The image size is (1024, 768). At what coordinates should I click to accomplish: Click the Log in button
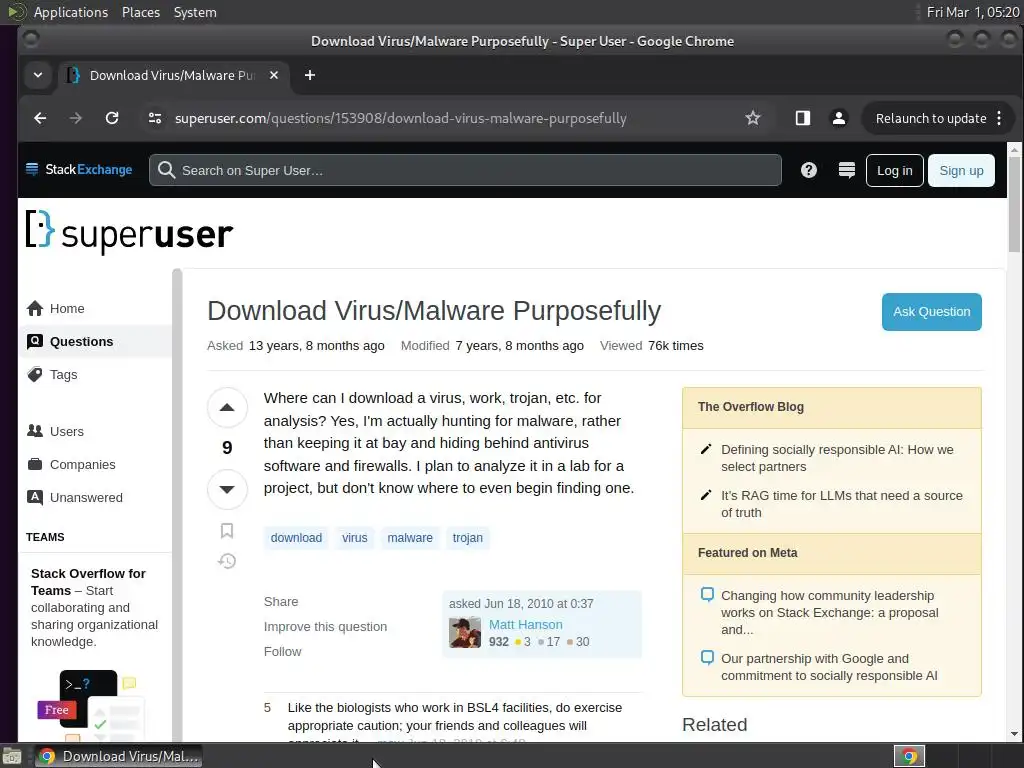pyautogui.click(x=894, y=170)
